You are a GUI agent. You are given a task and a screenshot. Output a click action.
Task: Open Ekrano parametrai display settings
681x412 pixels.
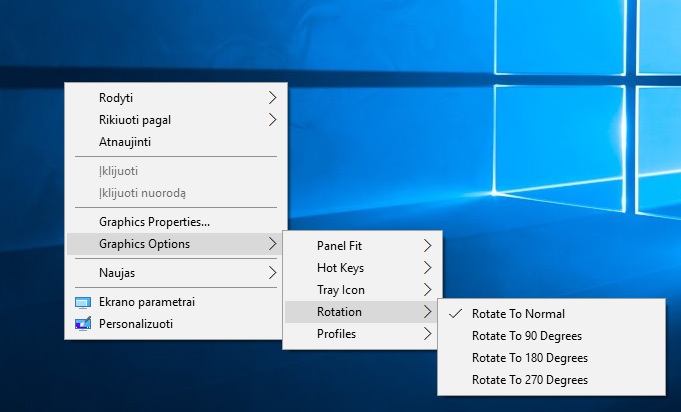pos(138,302)
